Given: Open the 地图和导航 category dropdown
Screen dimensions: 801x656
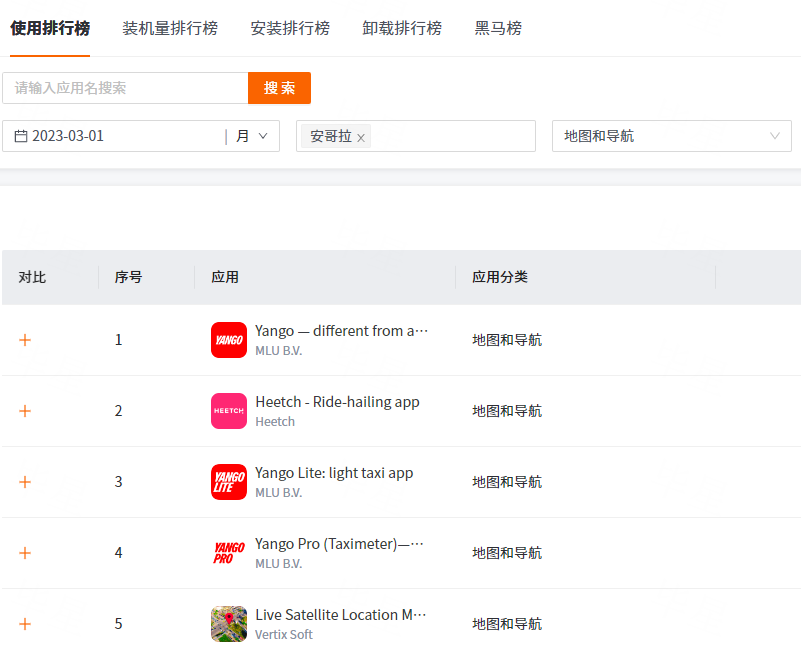Looking at the screenshot, I should click(672, 136).
